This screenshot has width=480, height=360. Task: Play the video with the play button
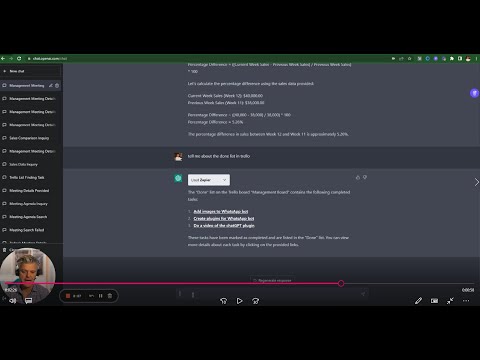coord(239,301)
